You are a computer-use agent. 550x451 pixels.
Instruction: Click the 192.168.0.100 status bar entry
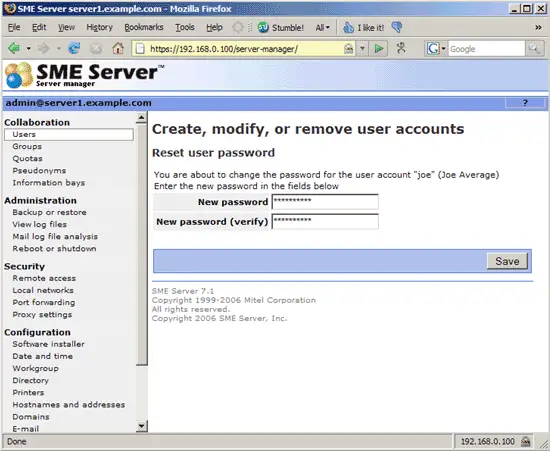point(488,442)
